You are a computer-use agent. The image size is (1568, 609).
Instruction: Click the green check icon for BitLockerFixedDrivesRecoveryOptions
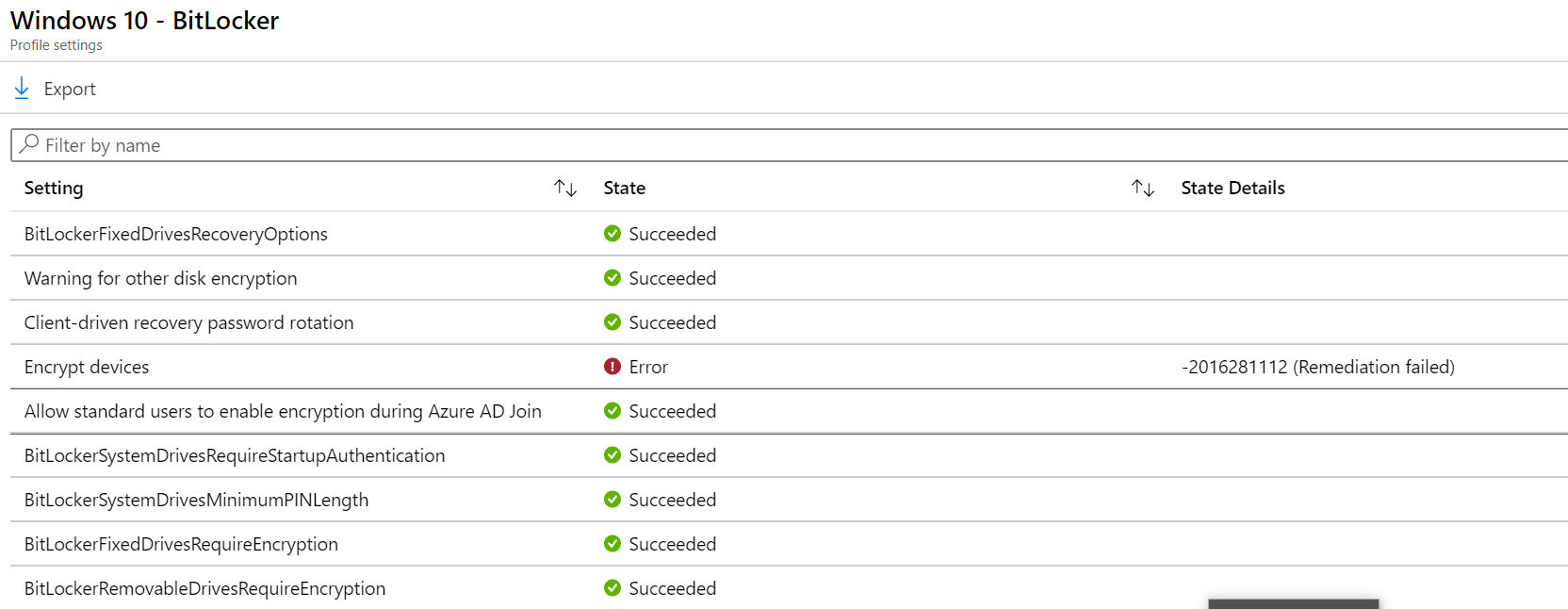pos(613,234)
